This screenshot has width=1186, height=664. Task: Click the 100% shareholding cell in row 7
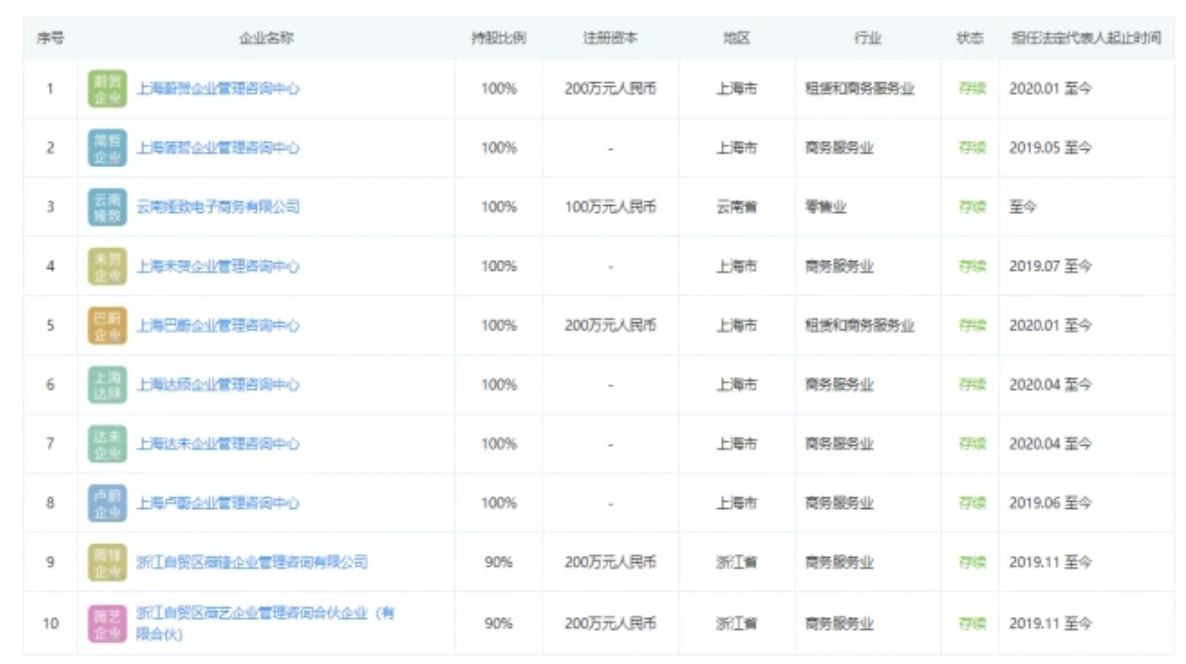pos(499,444)
